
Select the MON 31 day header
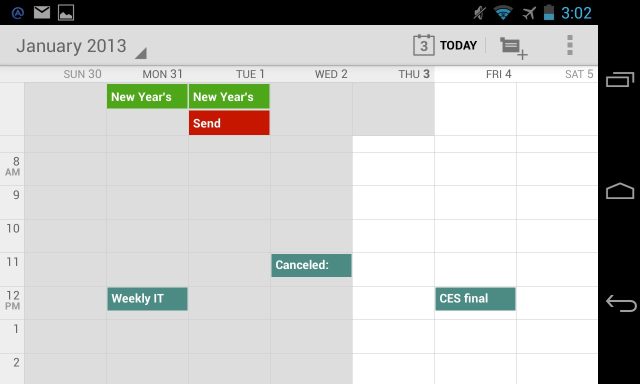point(162,74)
